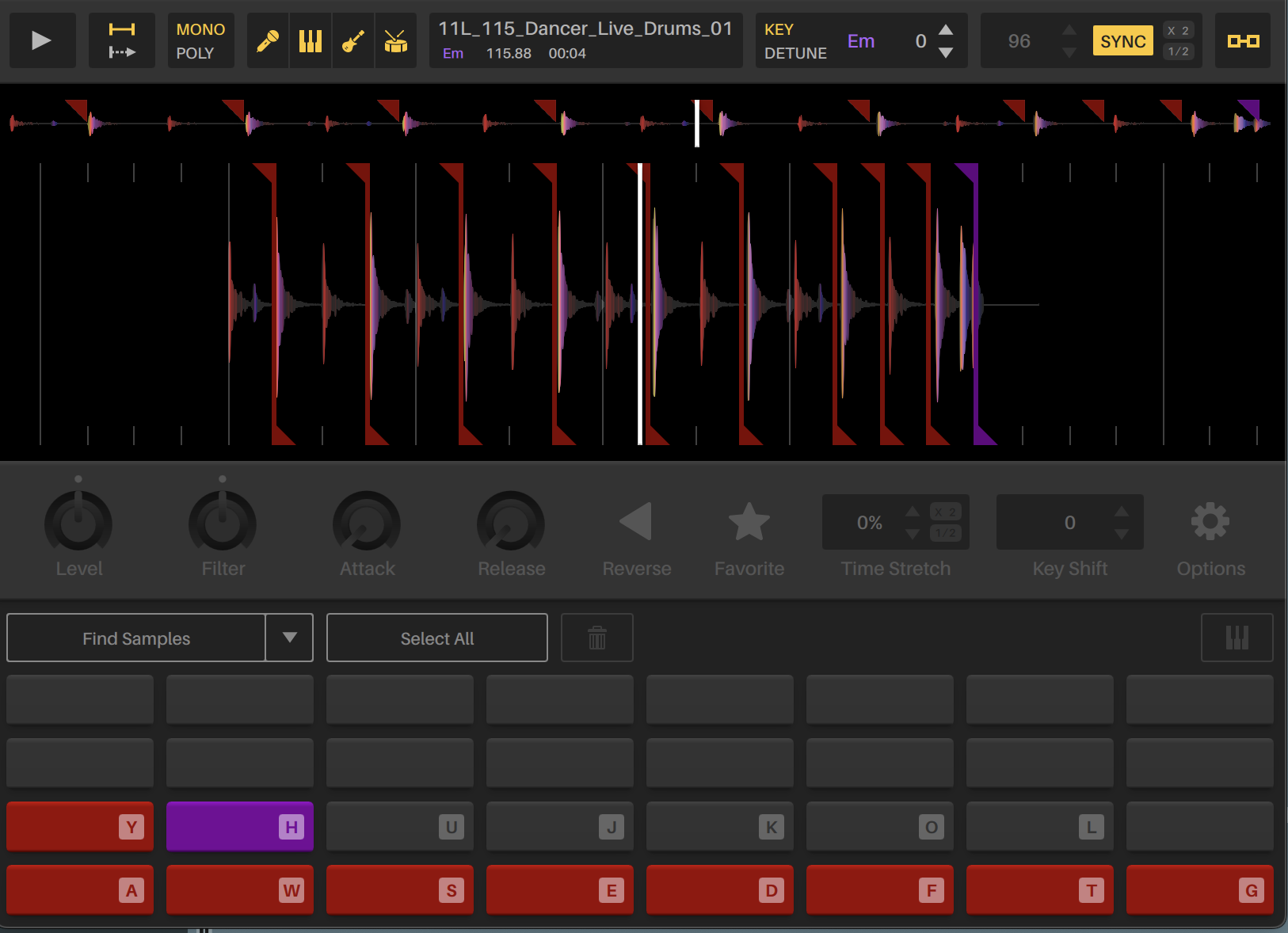The width and height of the screenshot is (1288, 933).
Task: Trigger the red D pad
Action: pos(720,890)
